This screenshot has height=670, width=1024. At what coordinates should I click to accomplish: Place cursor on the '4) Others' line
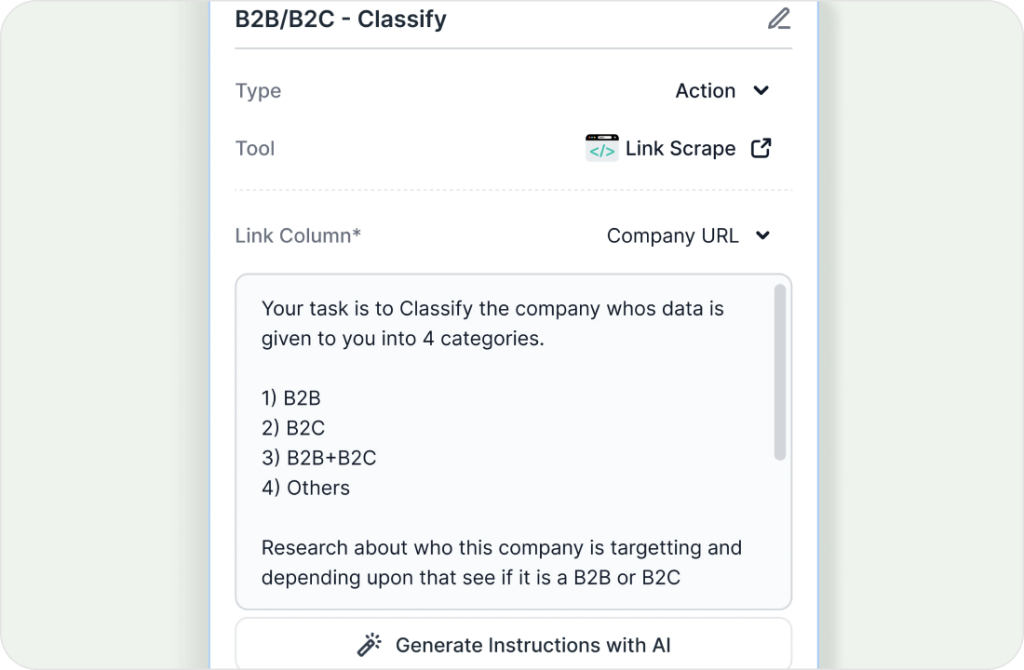pos(305,488)
